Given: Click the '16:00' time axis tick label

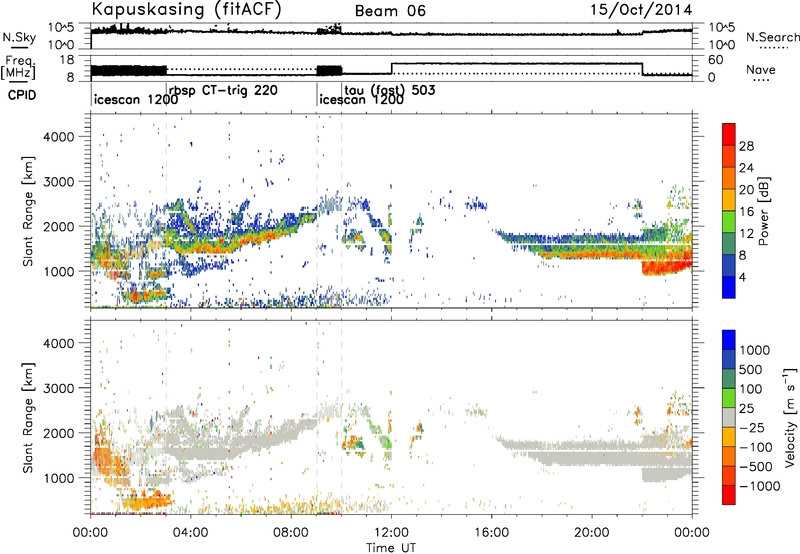Looking at the screenshot, I should (491, 533).
